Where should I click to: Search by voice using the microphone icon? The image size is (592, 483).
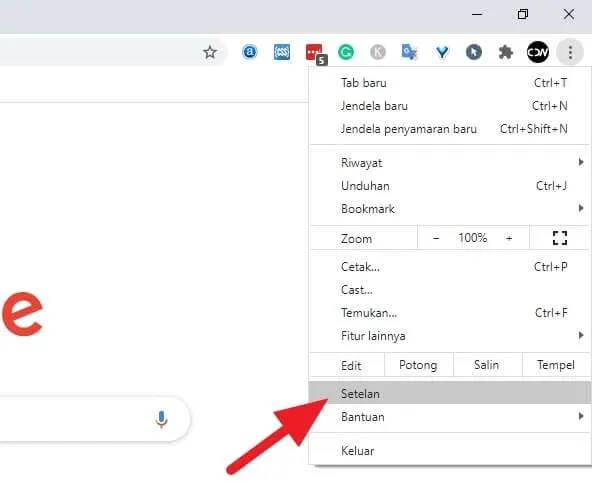(x=161, y=419)
